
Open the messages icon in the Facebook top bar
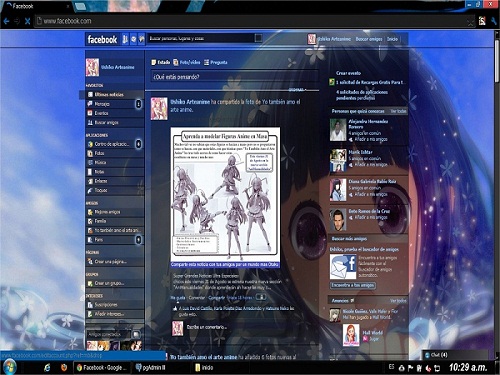click(133, 39)
